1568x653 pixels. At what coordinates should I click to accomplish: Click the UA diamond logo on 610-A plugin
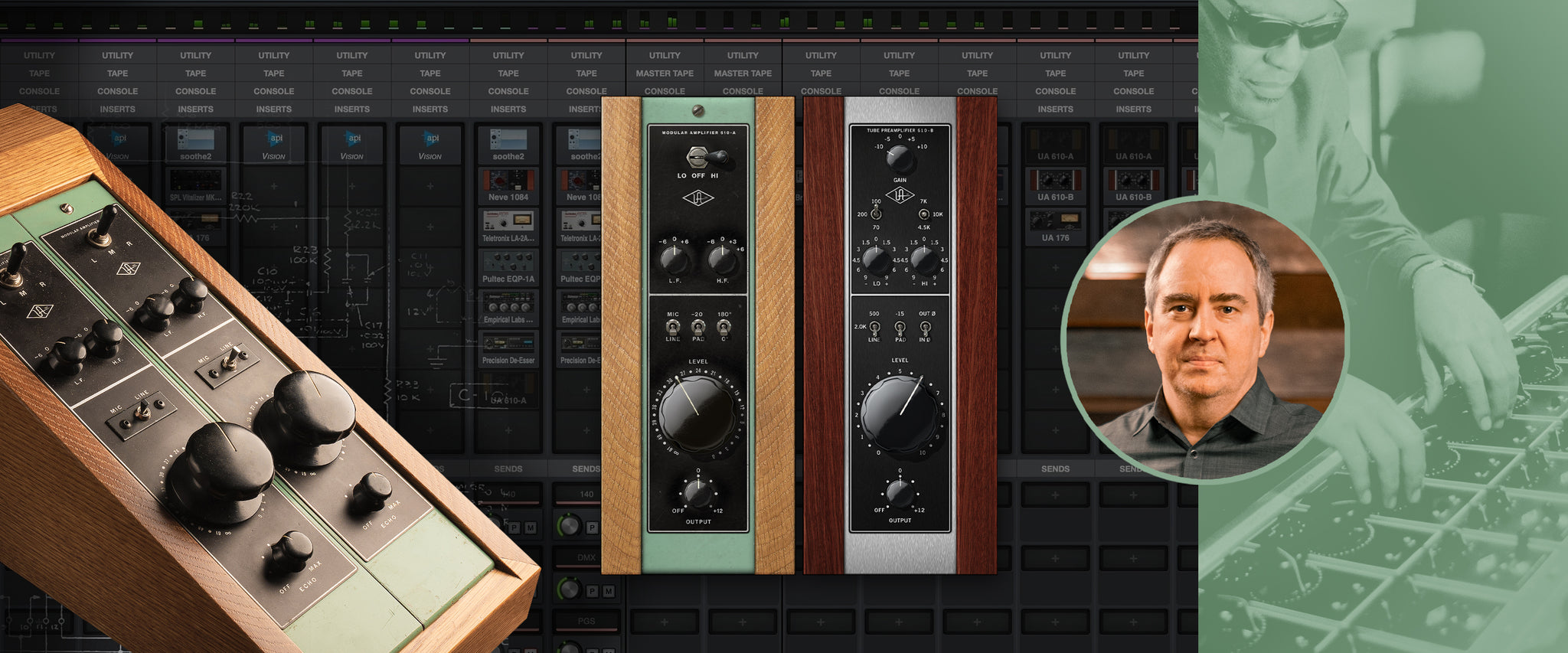click(697, 199)
